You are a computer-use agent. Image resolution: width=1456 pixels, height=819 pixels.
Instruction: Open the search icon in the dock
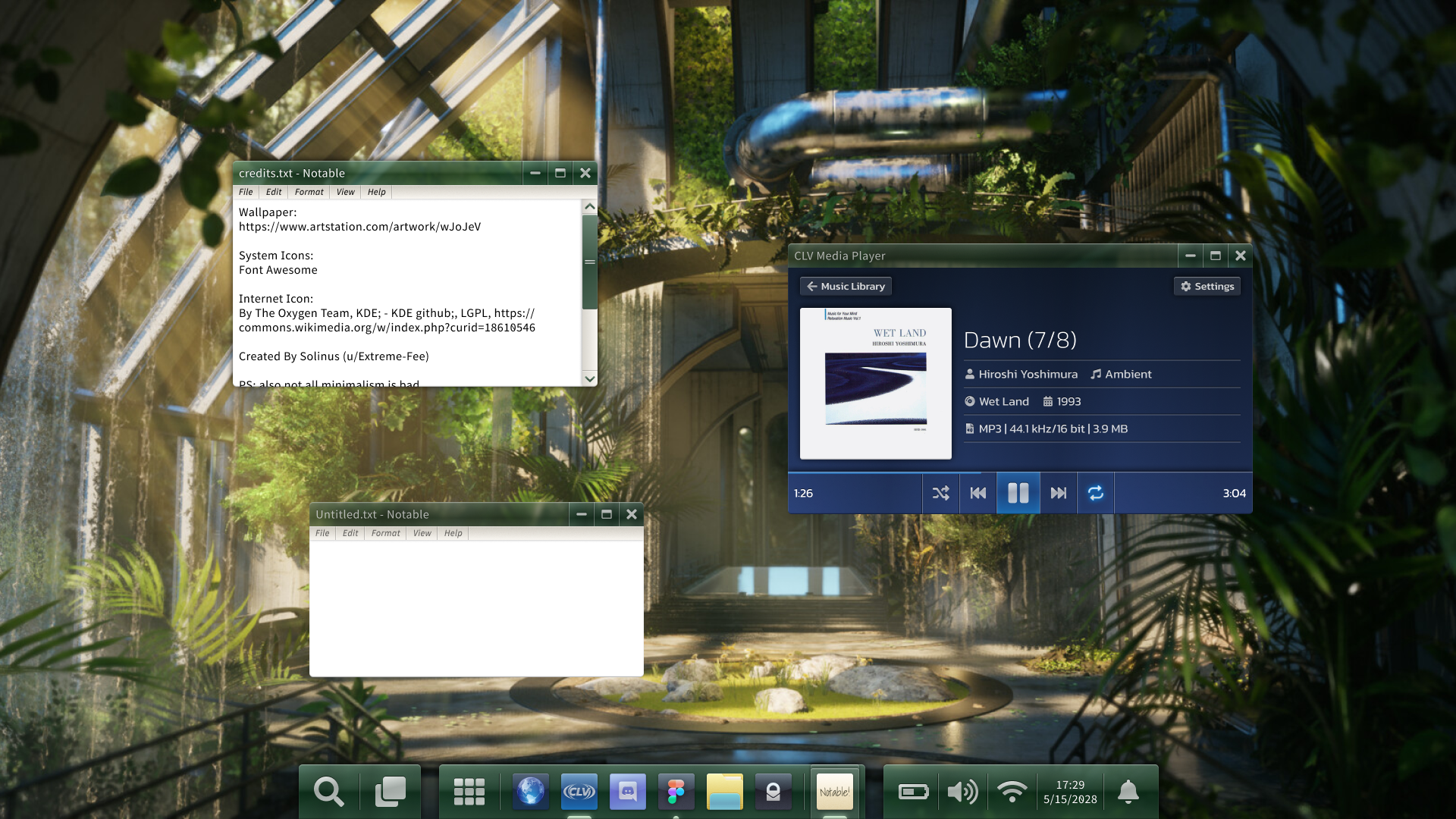click(x=328, y=792)
